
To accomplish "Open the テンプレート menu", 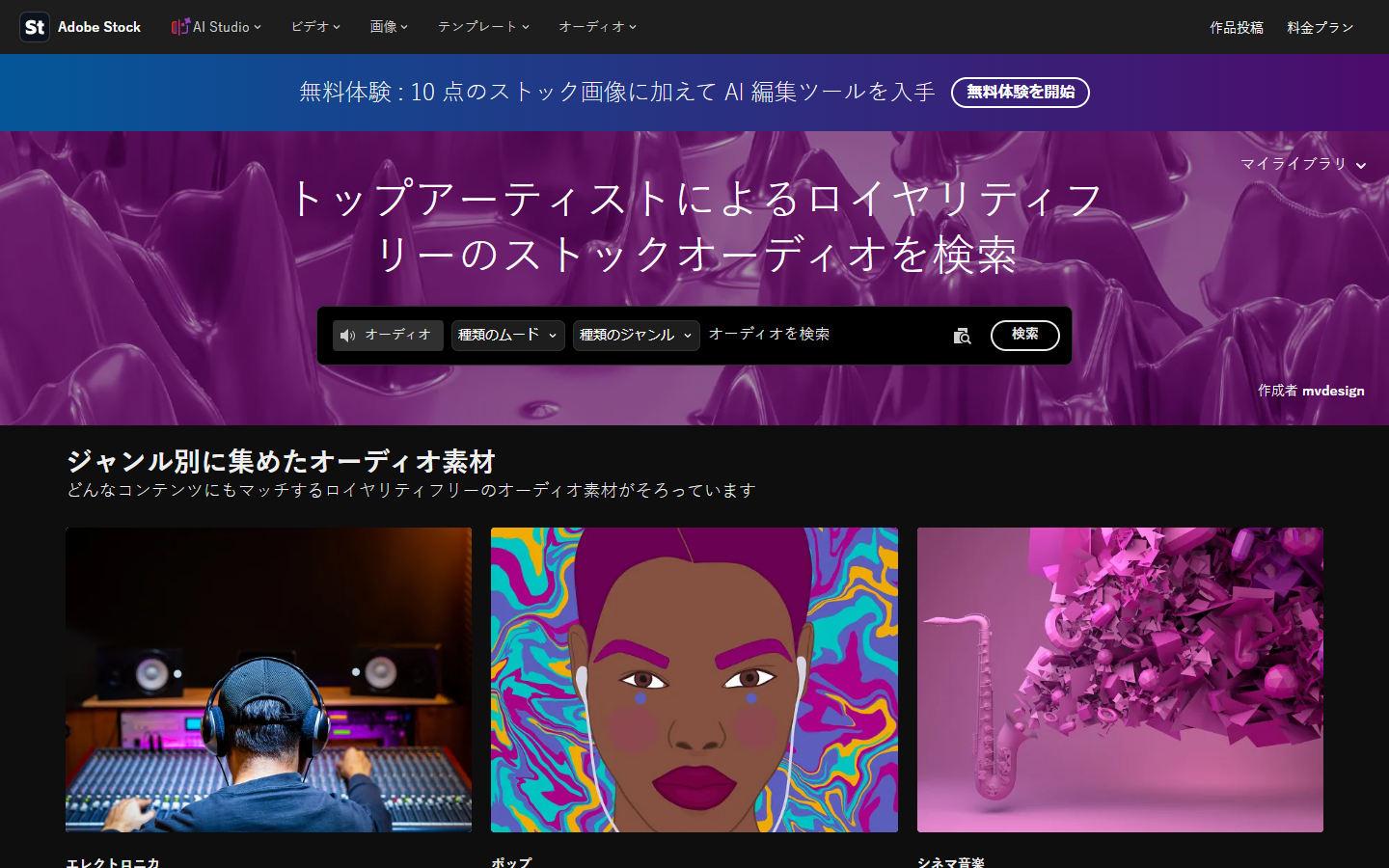I will (483, 27).
